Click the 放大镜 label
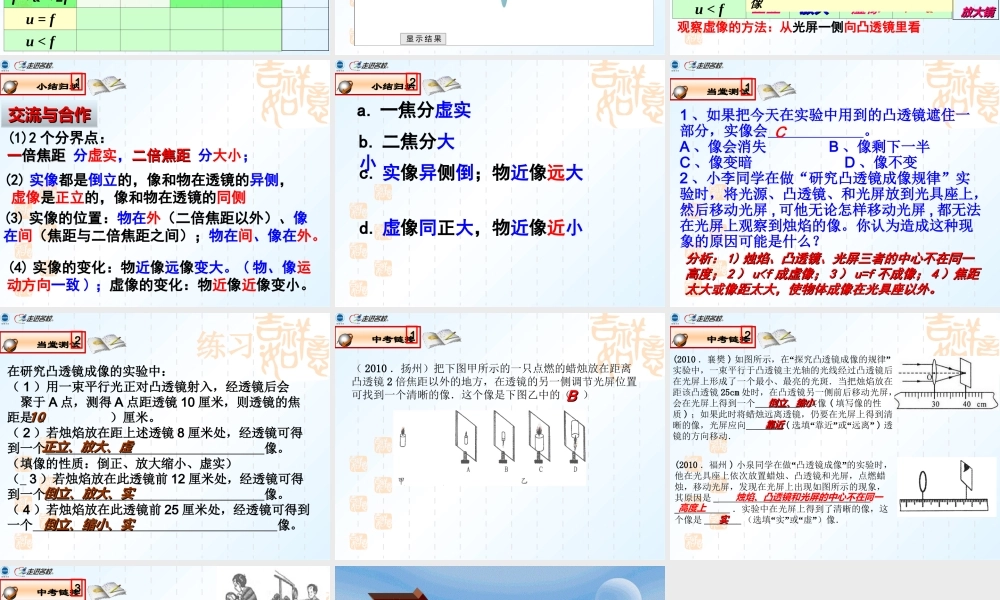1000x600 pixels. click(977, 11)
